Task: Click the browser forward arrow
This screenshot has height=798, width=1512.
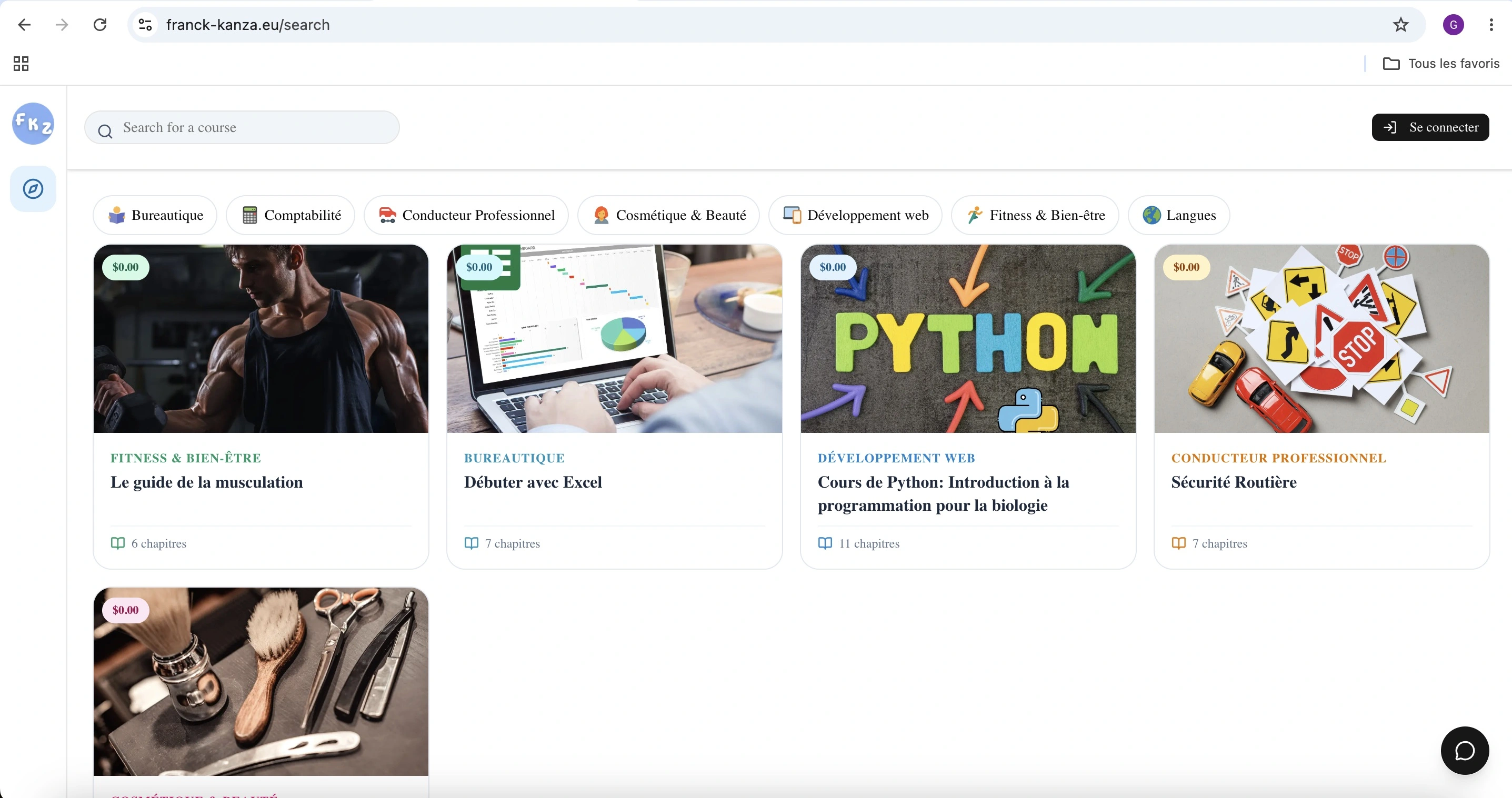Action: (62, 25)
